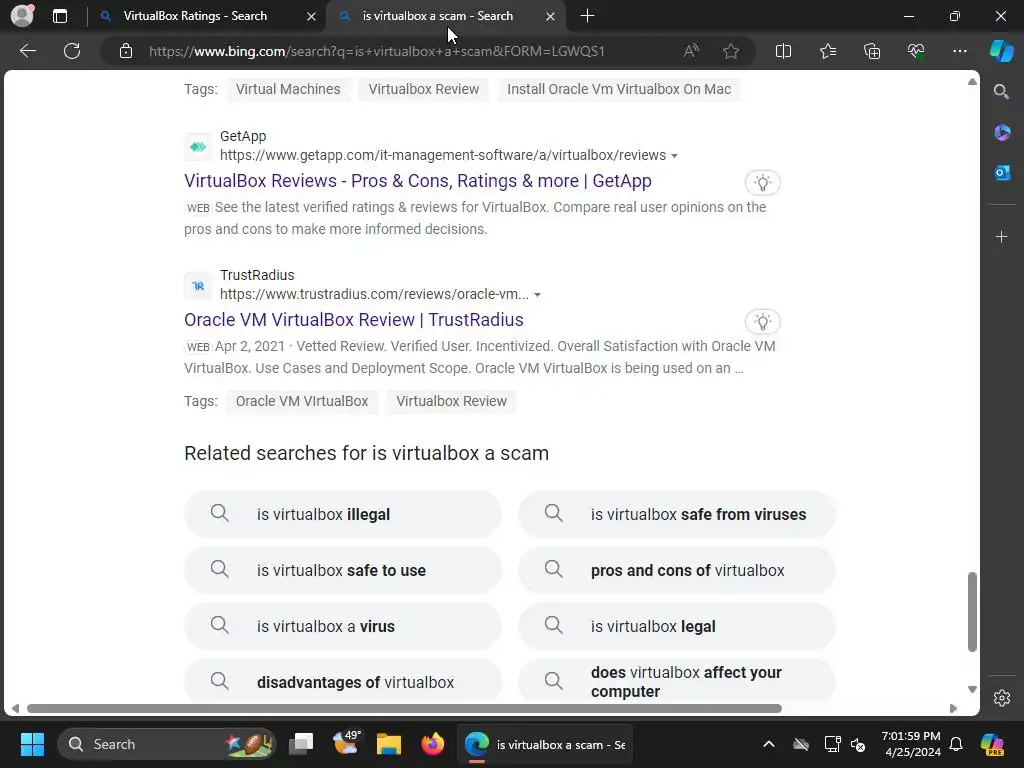Close the VirtualBox Ratings tab

(x=312, y=16)
